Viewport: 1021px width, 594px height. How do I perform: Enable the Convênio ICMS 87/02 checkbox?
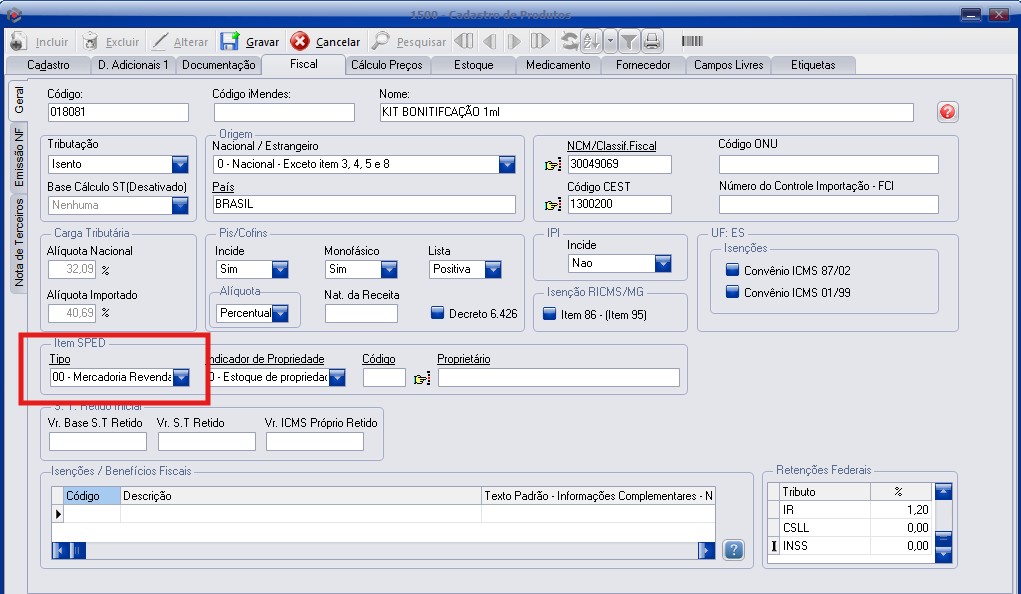(x=732, y=271)
